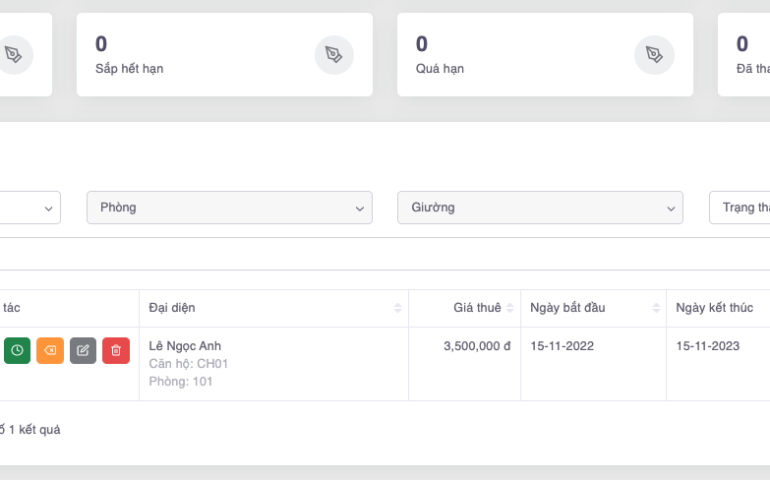Open the gray edit icon in the row
The width and height of the screenshot is (770, 480).
83,350
